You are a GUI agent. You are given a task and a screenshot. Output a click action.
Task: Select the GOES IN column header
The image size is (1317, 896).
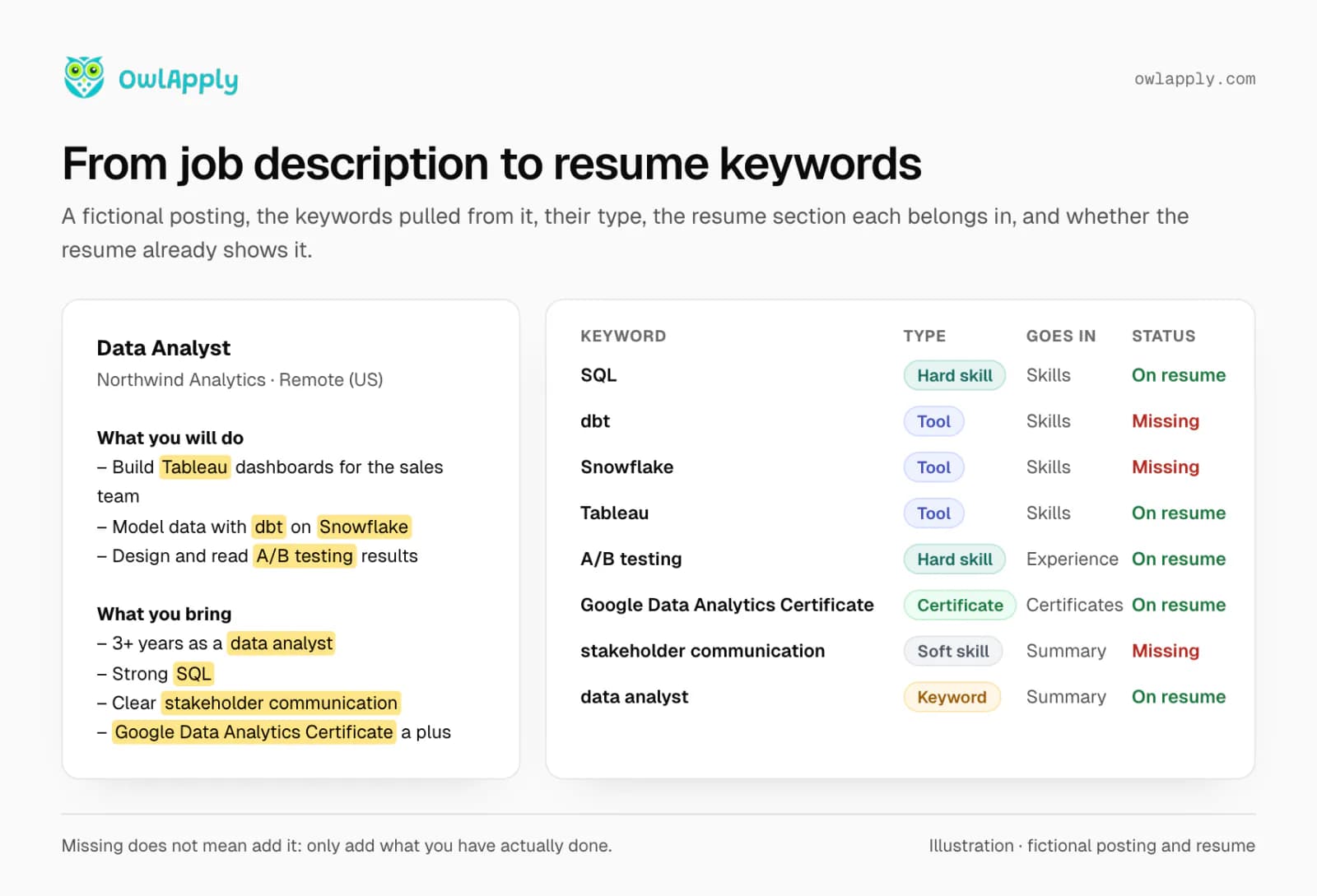(1061, 336)
